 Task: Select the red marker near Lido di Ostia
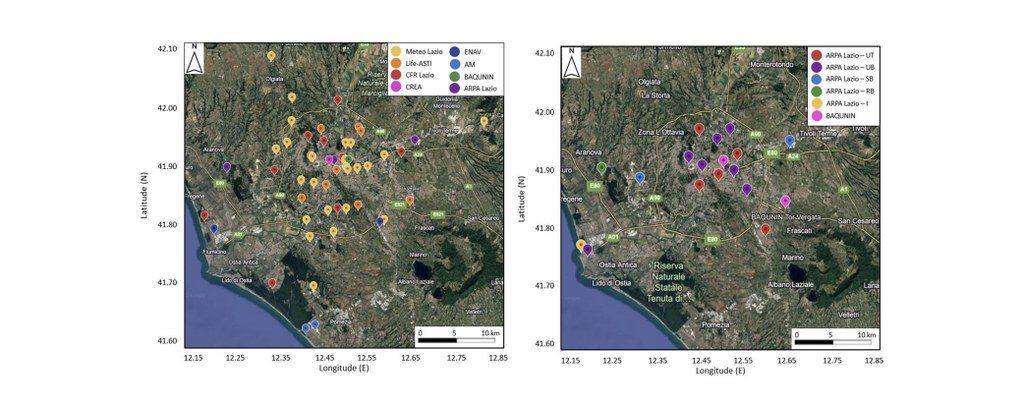pos(272,284)
